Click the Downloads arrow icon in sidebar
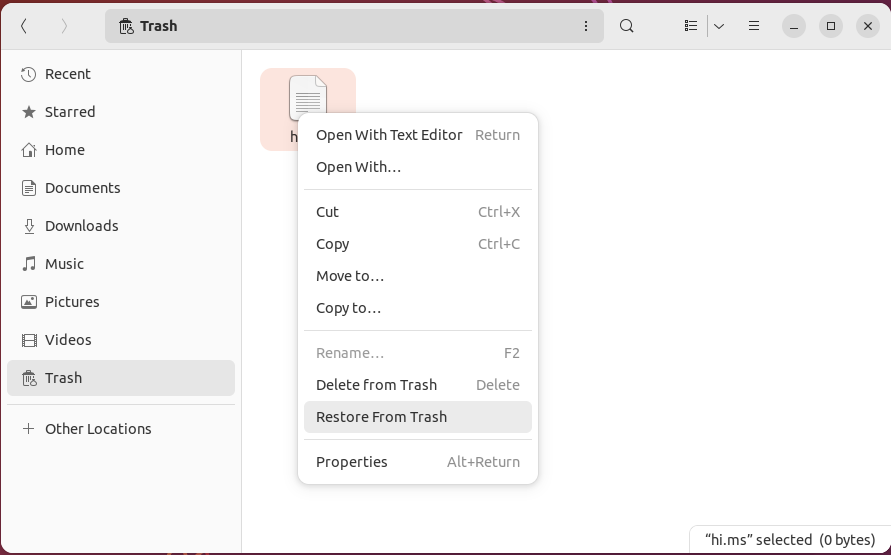This screenshot has width=891, height=555. [28, 226]
